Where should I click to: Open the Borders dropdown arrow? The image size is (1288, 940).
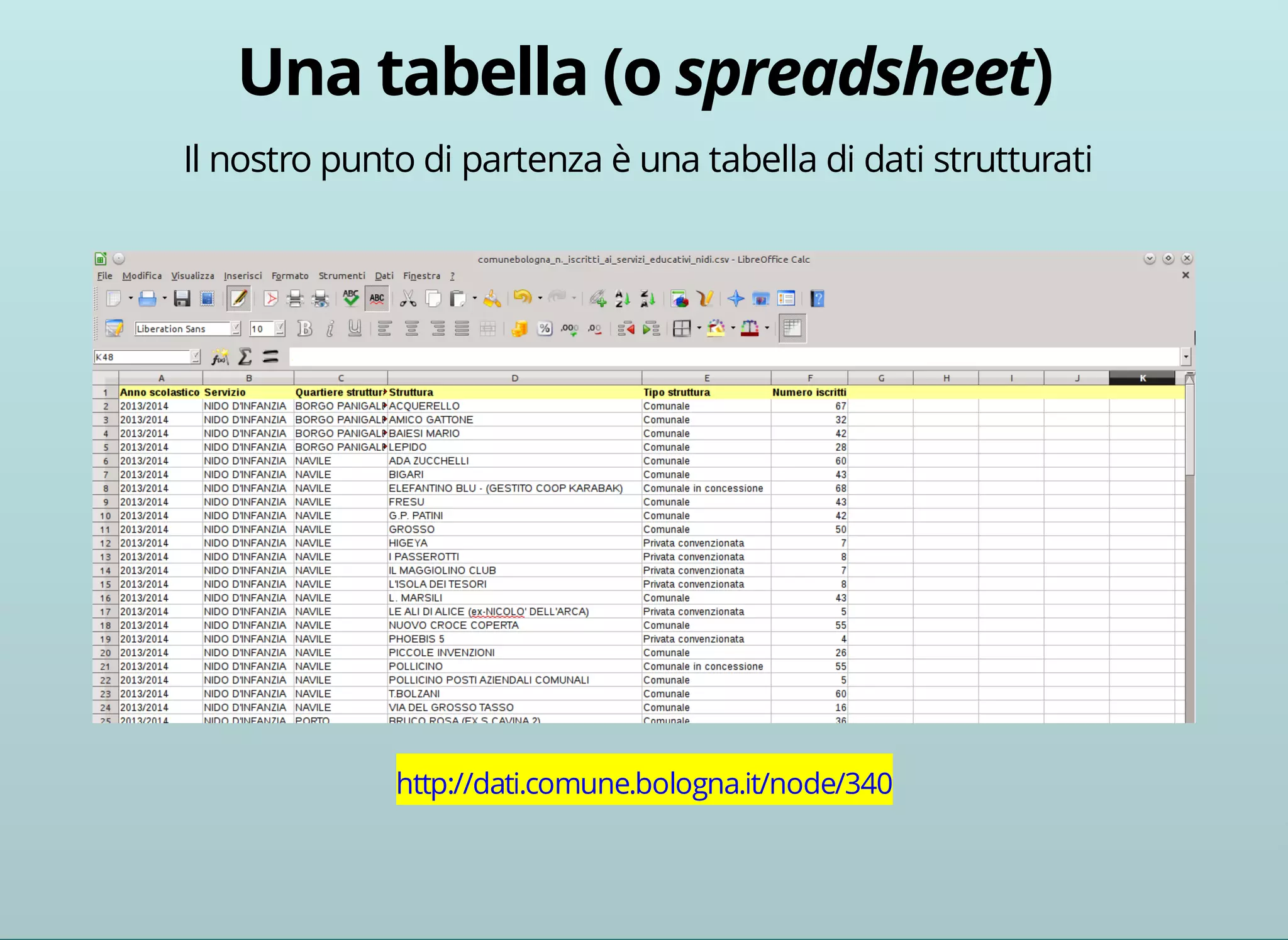pyautogui.click(x=699, y=328)
